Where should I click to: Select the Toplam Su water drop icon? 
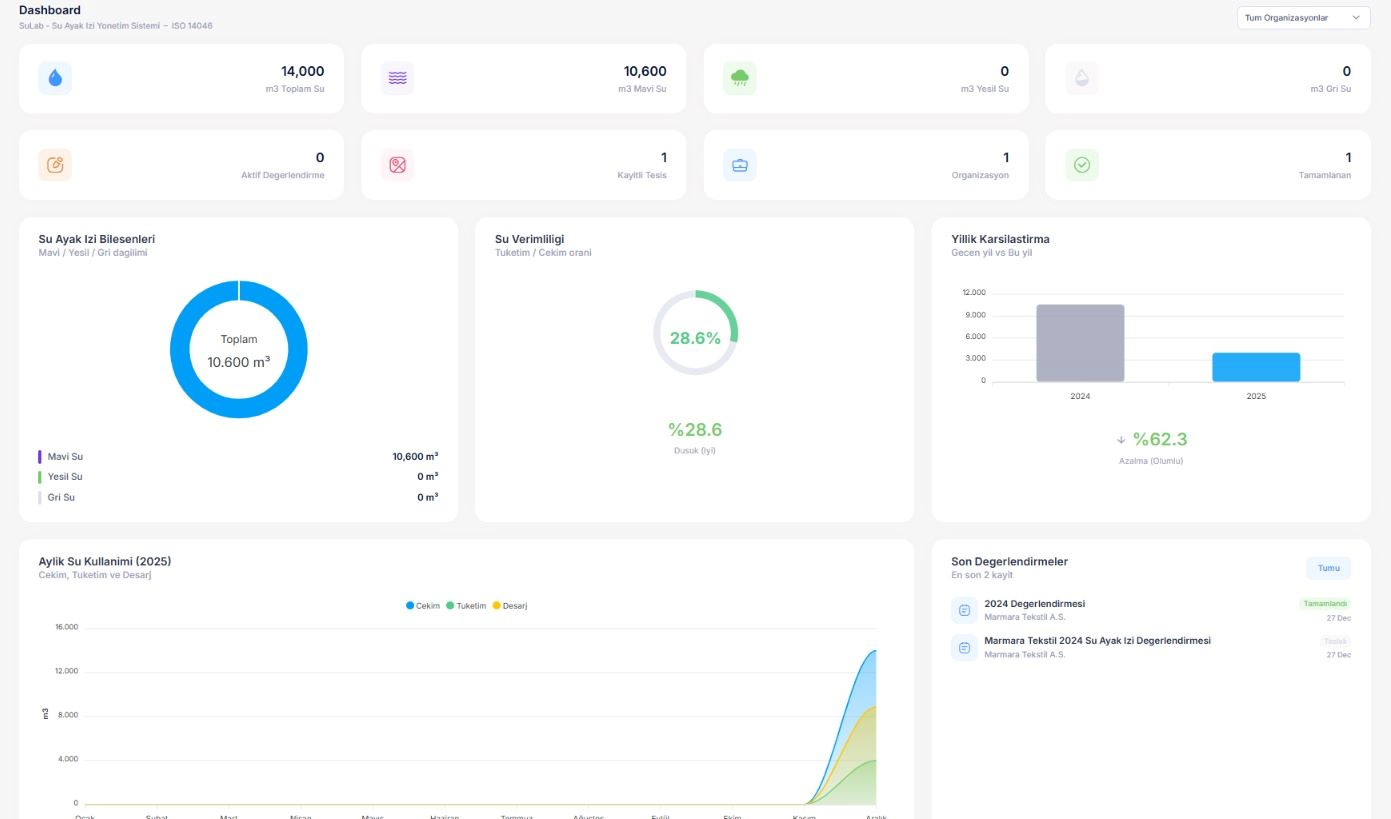pyautogui.click(x=55, y=77)
